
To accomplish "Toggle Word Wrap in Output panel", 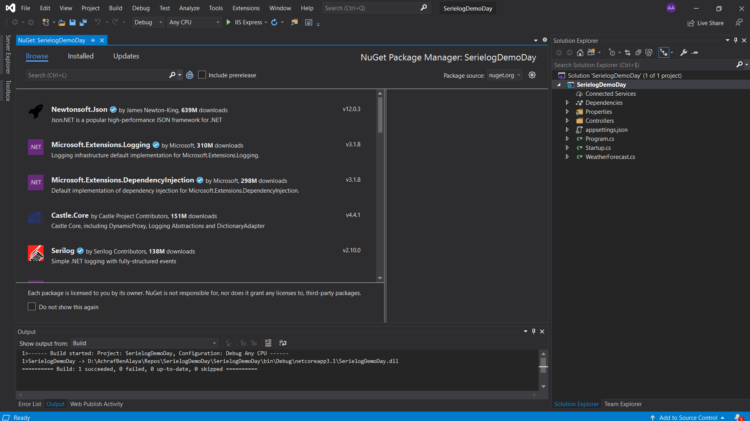I will point(283,343).
